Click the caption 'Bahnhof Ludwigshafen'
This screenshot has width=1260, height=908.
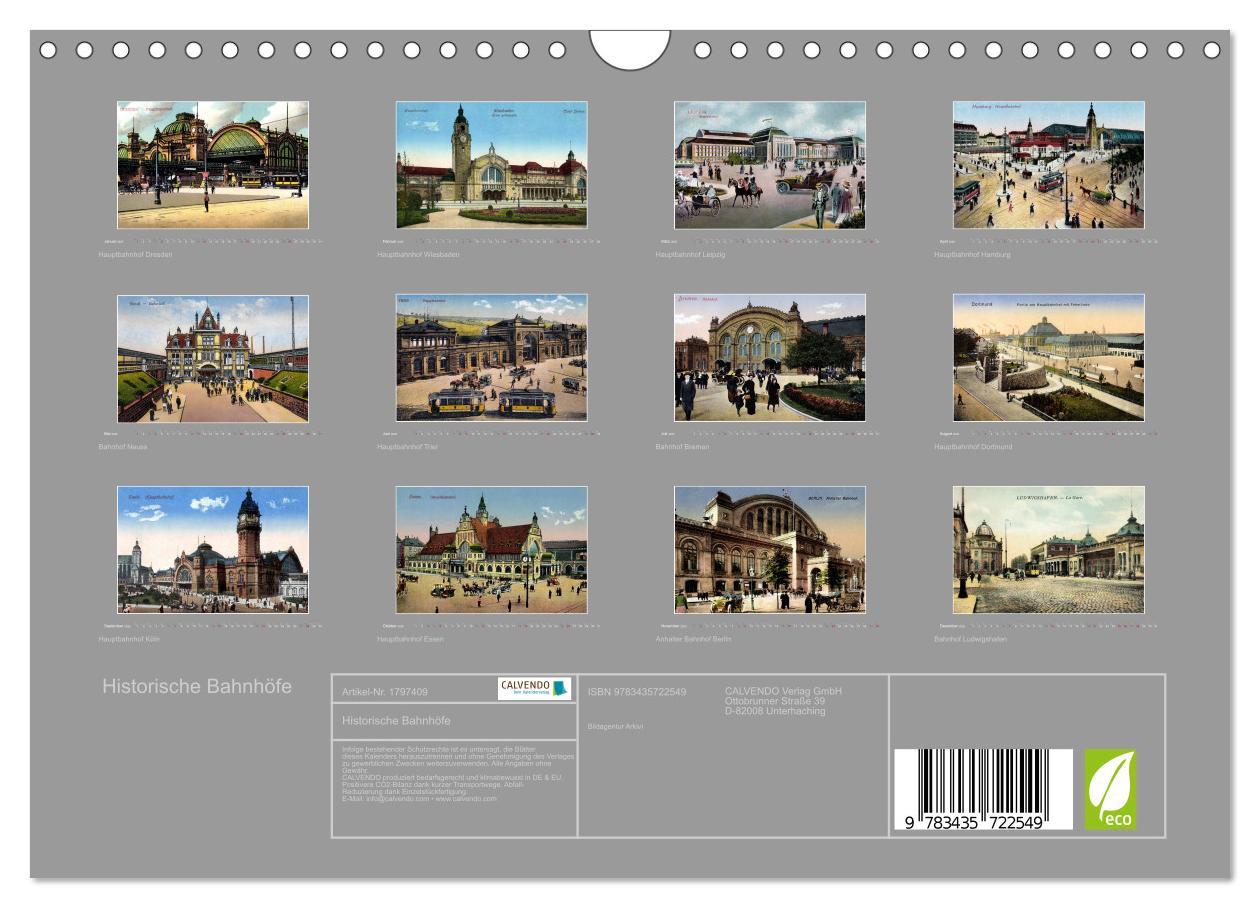(x=970, y=639)
